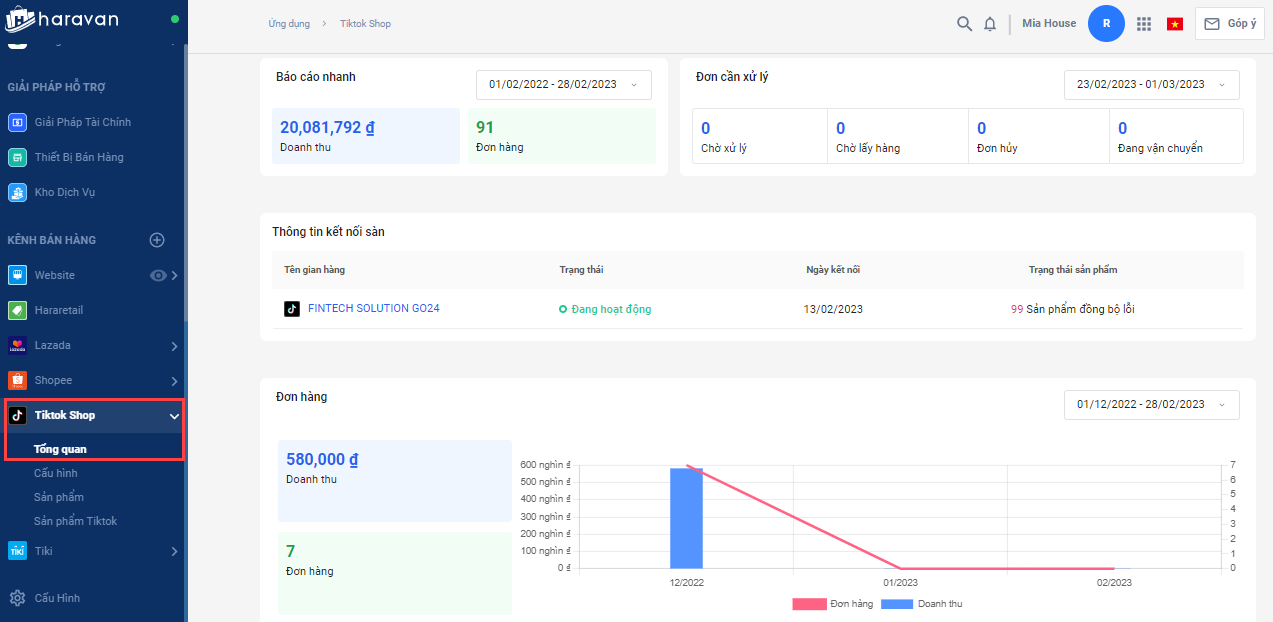
Task: Open the apps grid icon
Action: click(1144, 24)
